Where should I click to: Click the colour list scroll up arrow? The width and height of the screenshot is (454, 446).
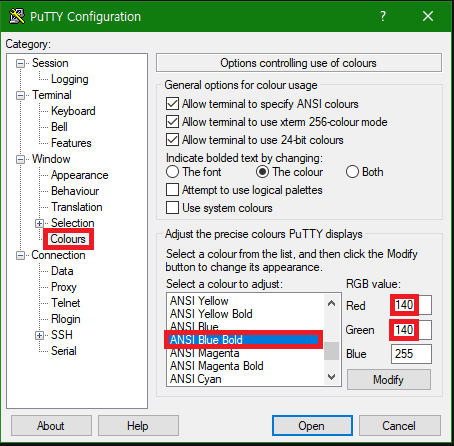click(x=331, y=303)
